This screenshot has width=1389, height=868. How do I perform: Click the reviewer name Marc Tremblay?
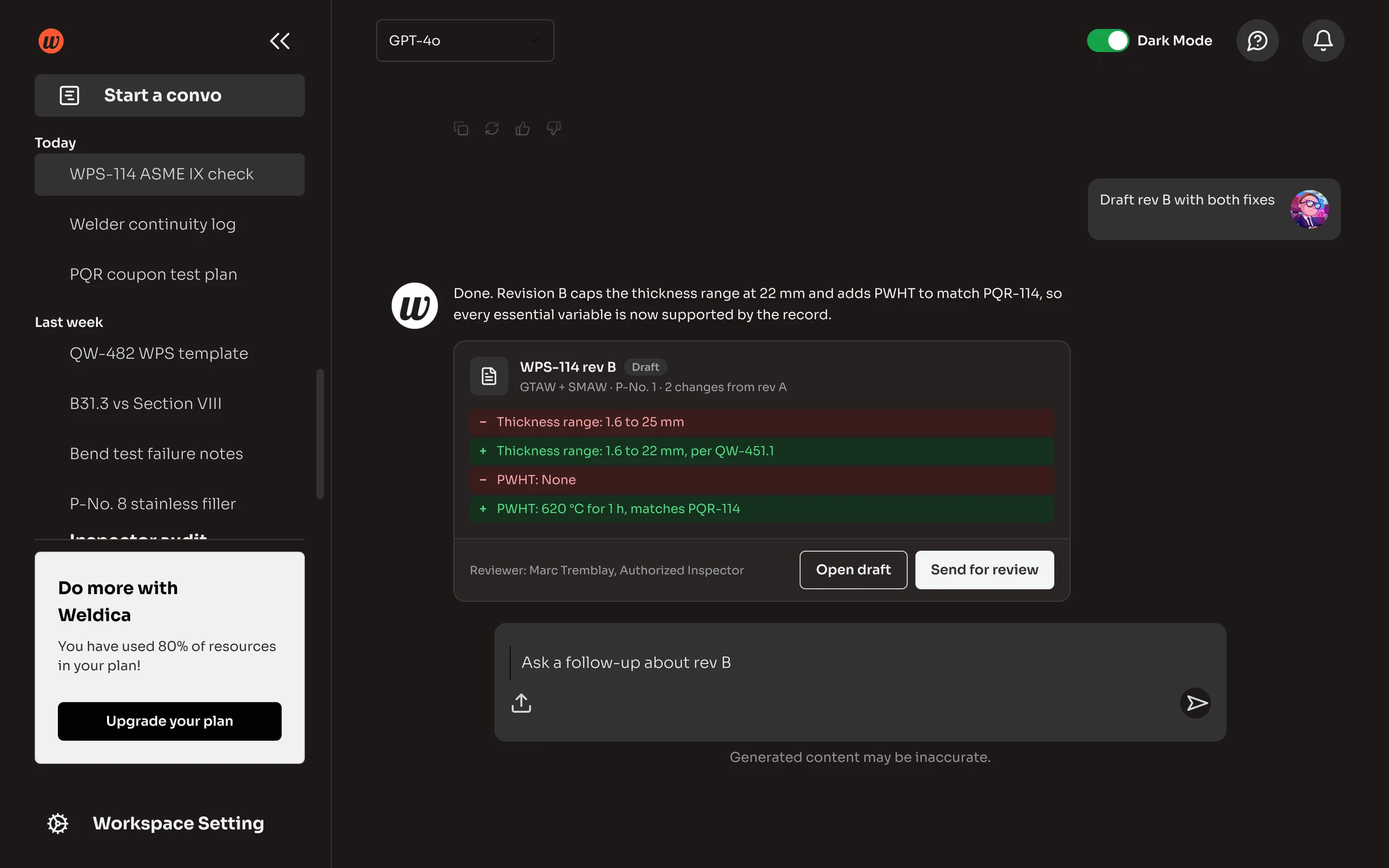pyautogui.click(x=572, y=570)
